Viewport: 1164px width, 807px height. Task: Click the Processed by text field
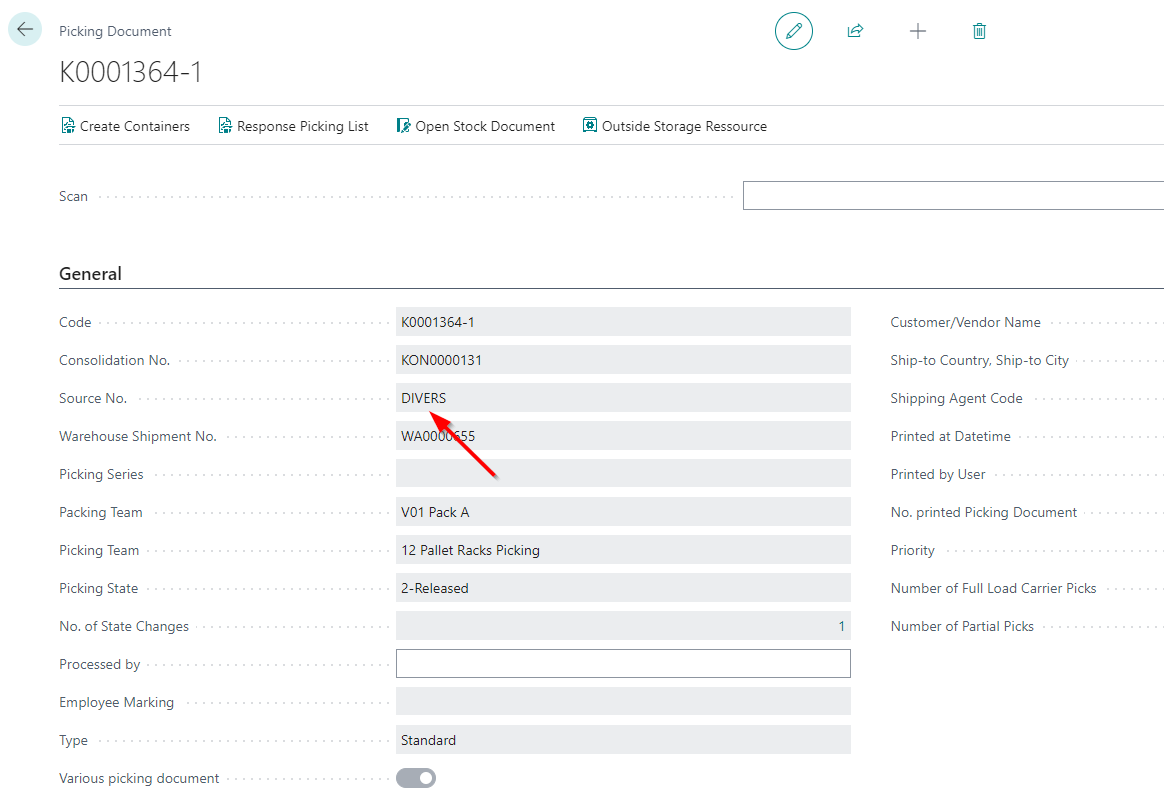[622, 664]
